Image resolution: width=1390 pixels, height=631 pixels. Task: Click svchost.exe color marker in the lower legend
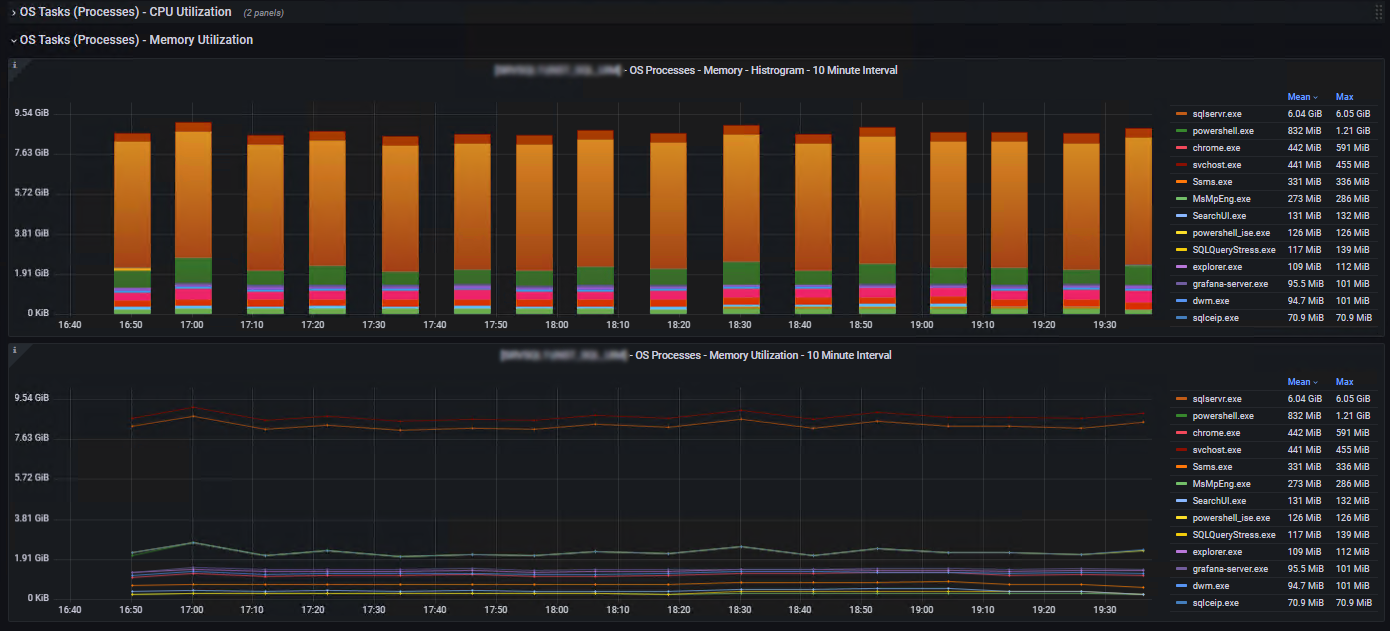tap(1181, 450)
